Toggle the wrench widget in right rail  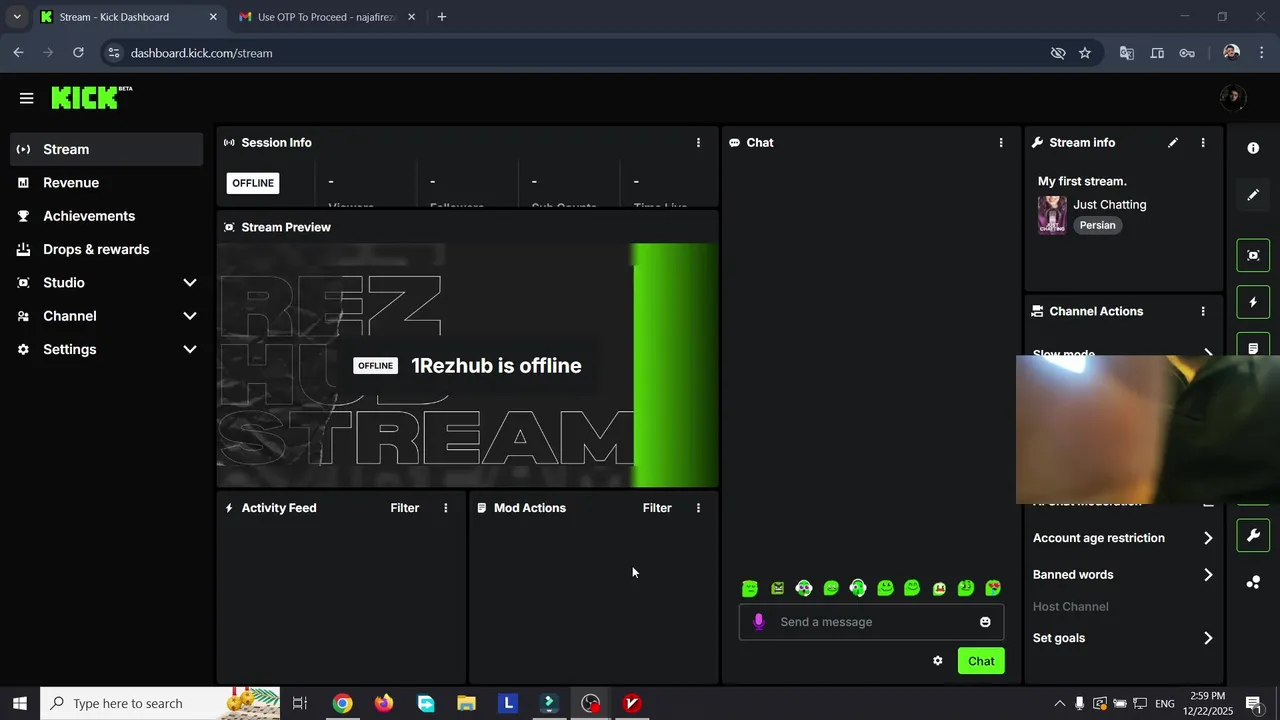point(1253,536)
